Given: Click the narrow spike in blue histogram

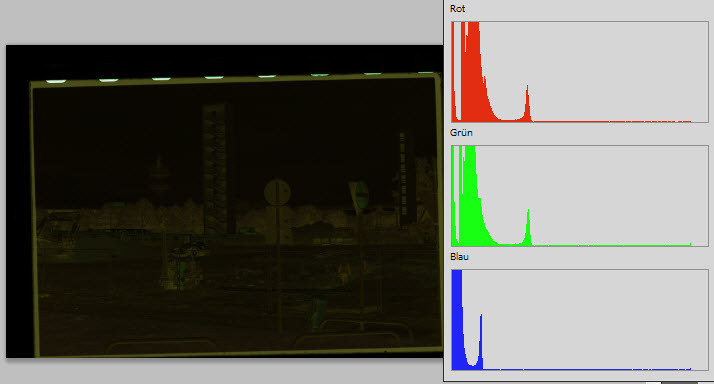Looking at the screenshot, I should (x=481, y=341).
